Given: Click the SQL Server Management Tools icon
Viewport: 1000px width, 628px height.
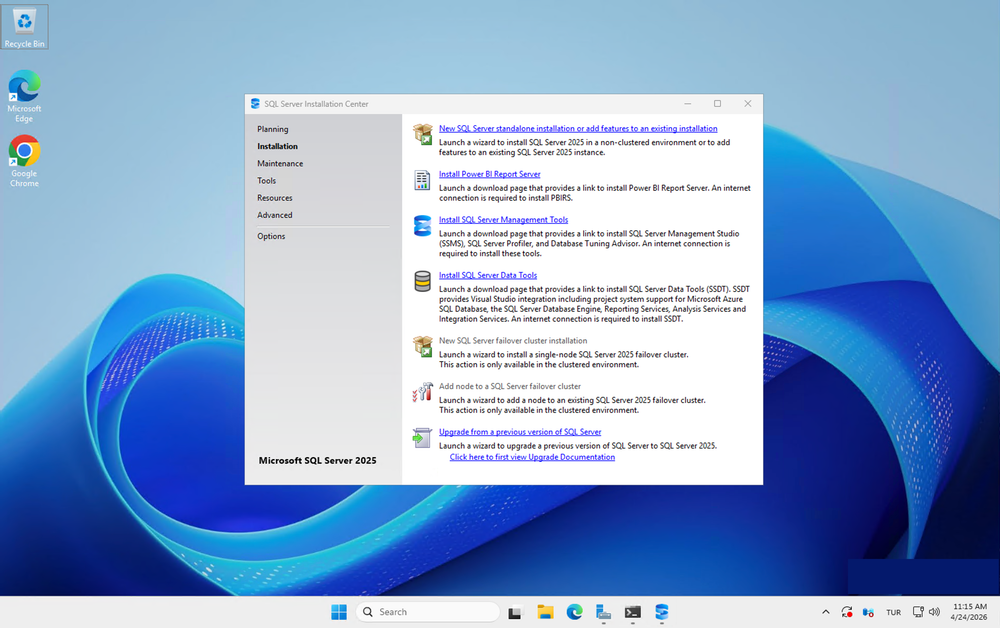Looking at the screenshot, I should 423,226.
